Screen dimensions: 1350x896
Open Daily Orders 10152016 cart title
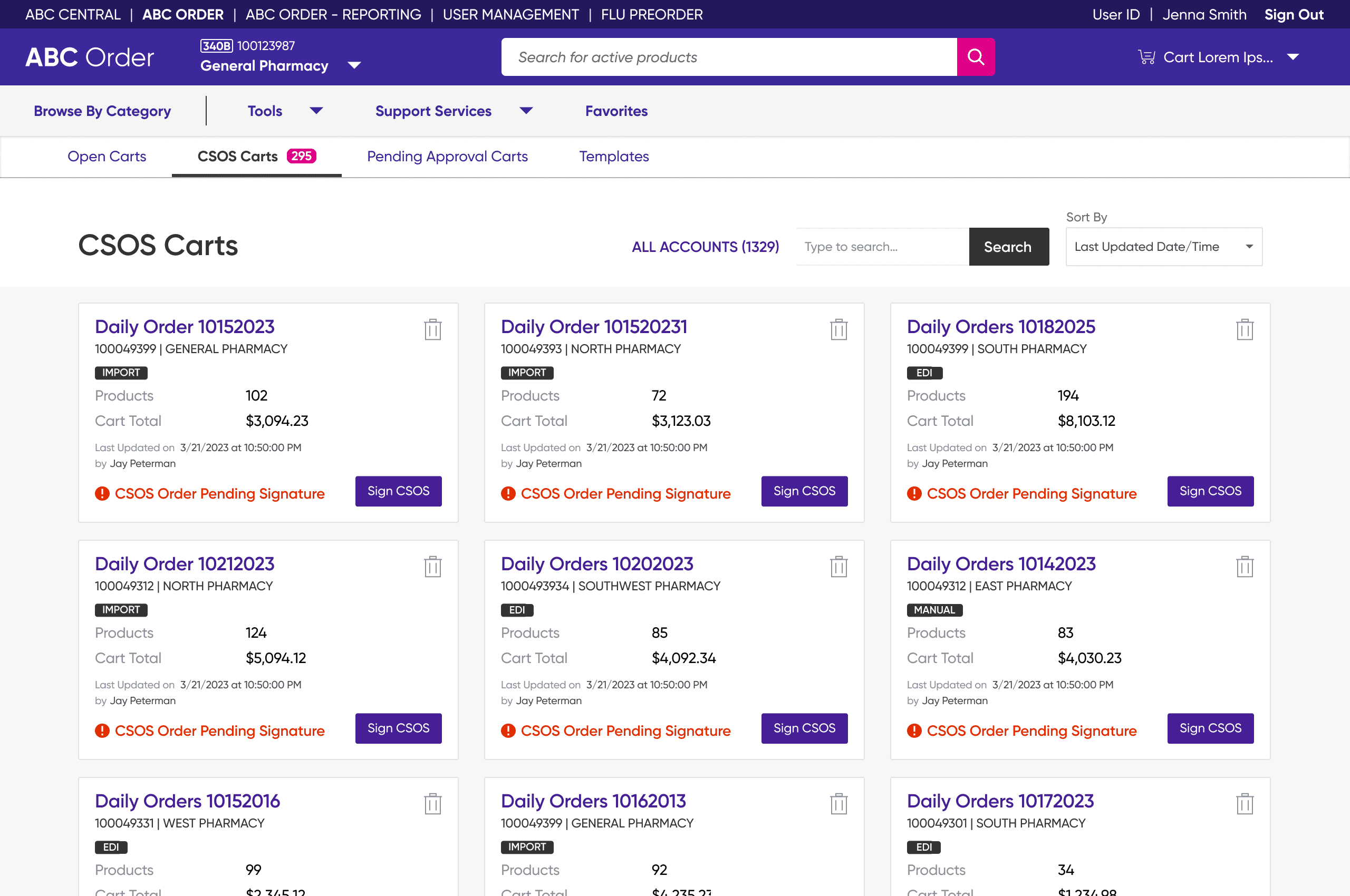[188, 801]
